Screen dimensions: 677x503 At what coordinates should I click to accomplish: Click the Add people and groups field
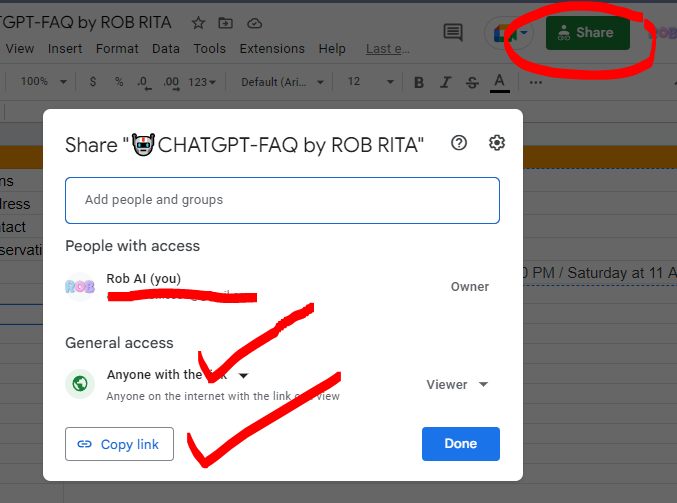point(282,200)
